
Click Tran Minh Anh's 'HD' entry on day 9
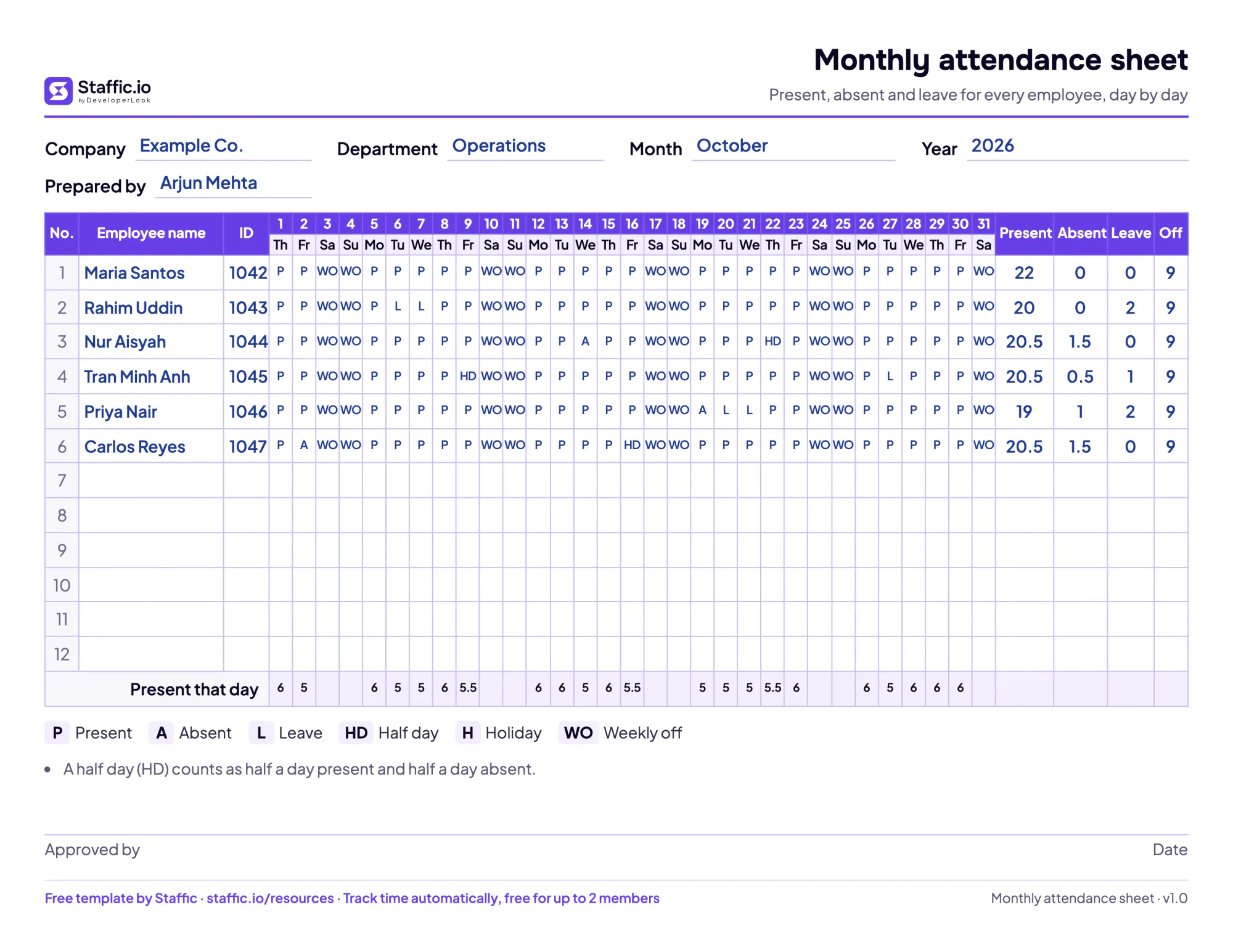[x=468, y=376]
